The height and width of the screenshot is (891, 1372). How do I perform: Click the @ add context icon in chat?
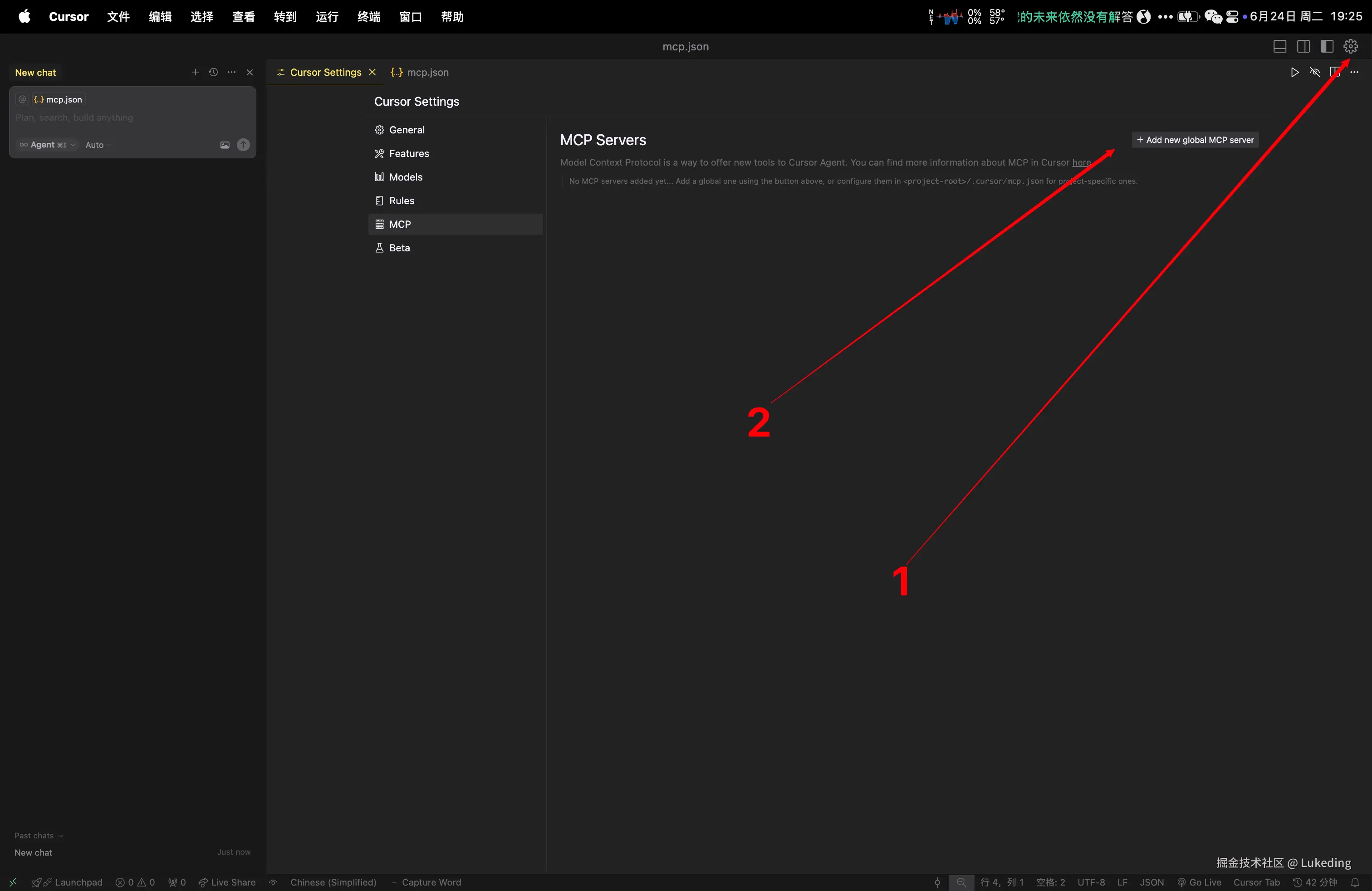pos(23,99)
